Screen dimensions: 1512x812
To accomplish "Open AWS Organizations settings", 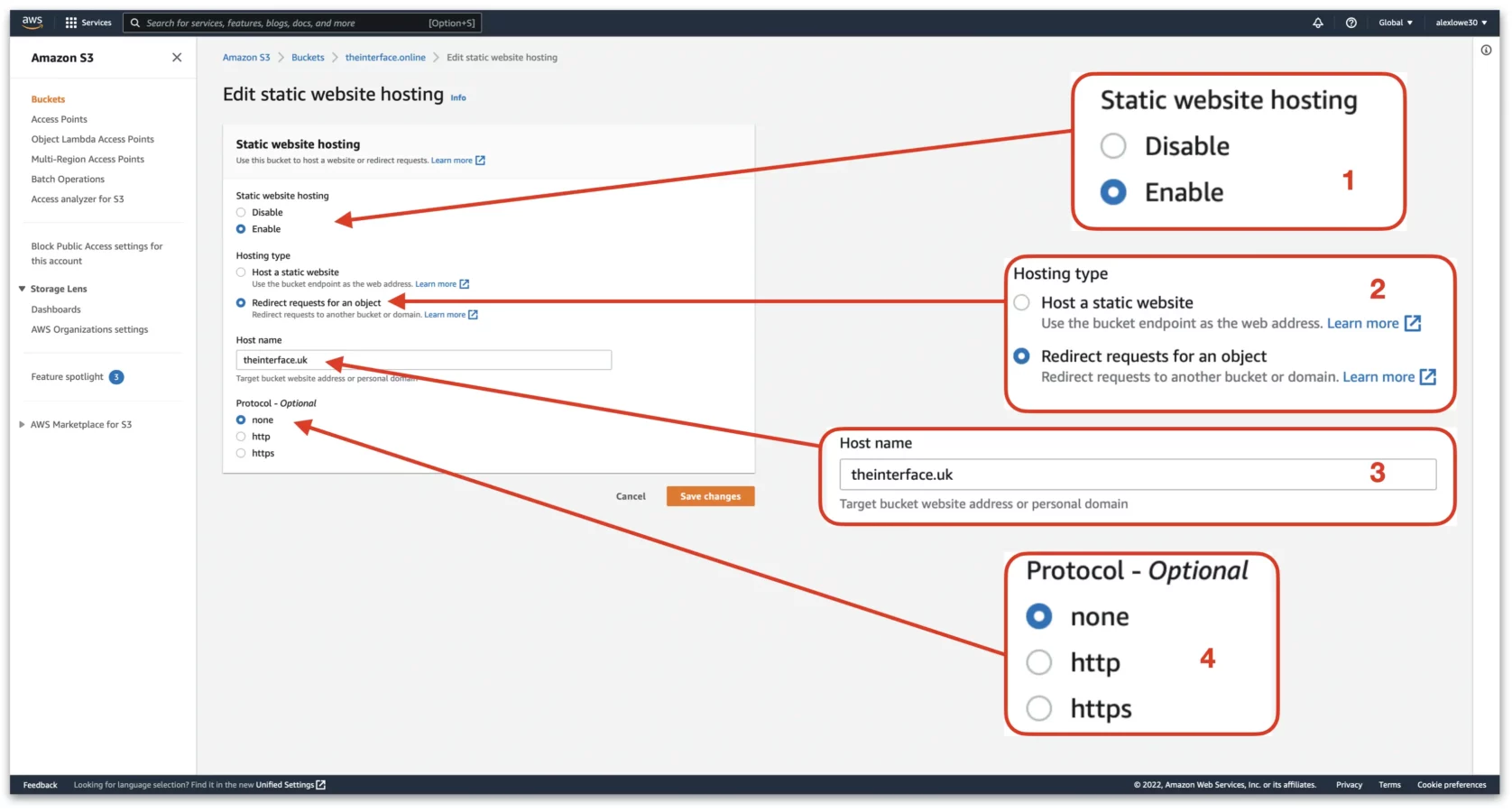I will coord(89,329).
